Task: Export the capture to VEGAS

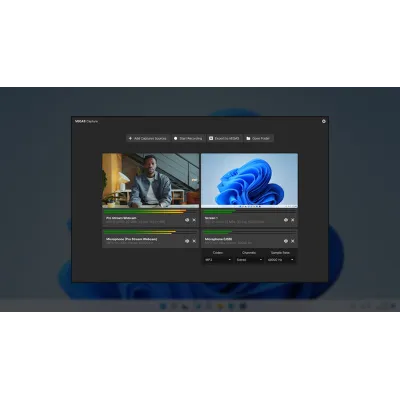Action: 224,138
